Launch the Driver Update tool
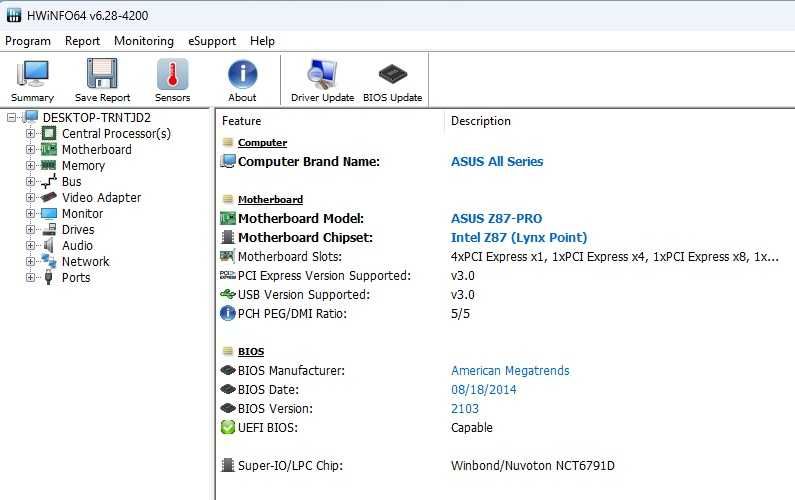 tap(322, 80)
